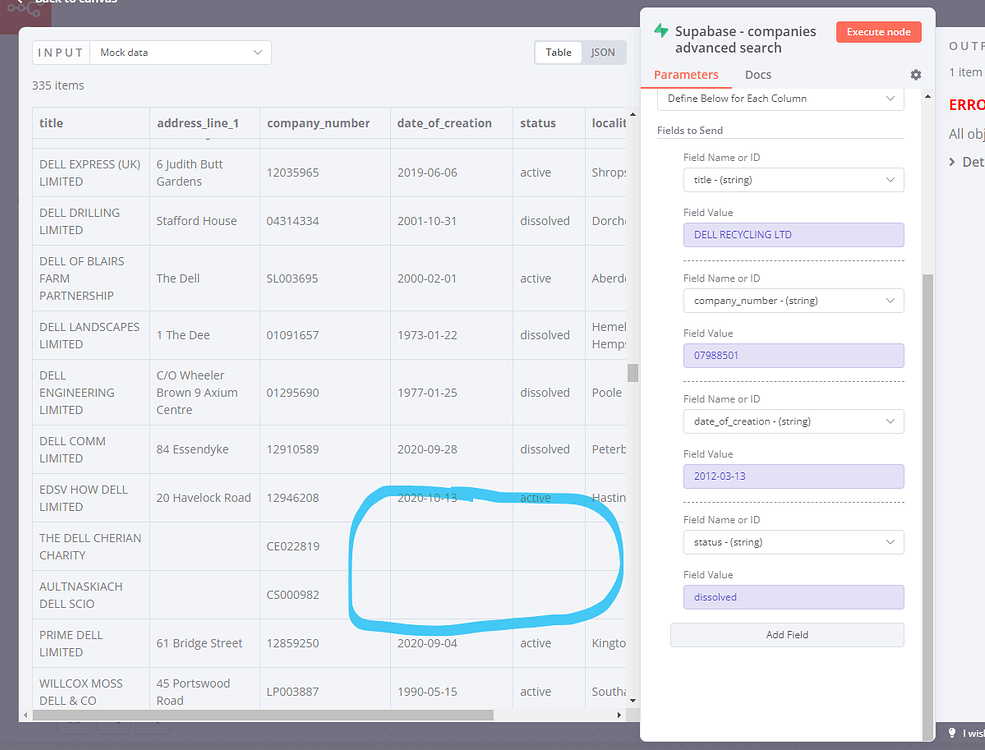Click the Supabase node lightning icon
The image size is (985, 750).
659,31
